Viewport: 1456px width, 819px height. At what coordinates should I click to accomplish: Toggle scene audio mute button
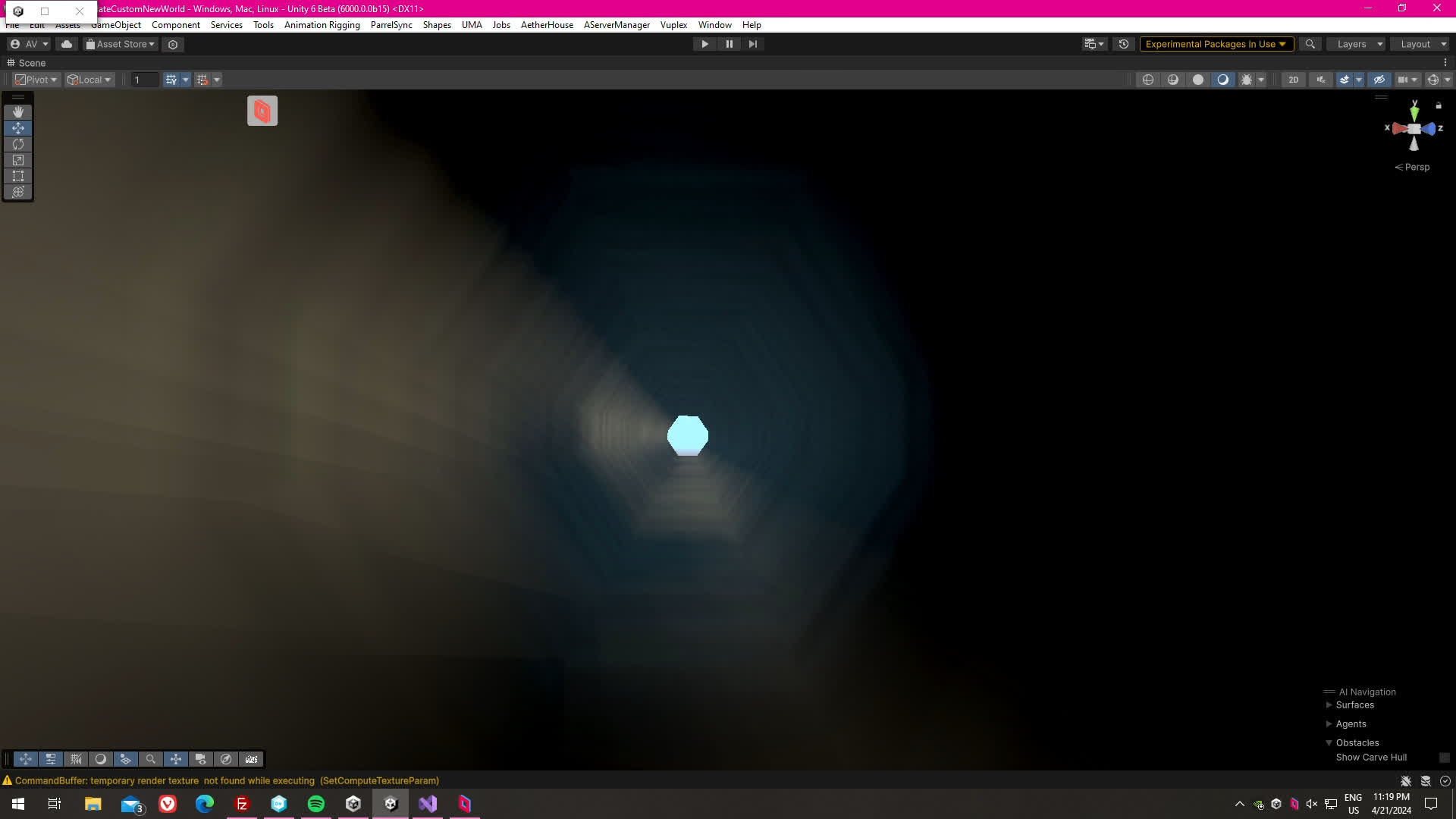coord(1321,80)
